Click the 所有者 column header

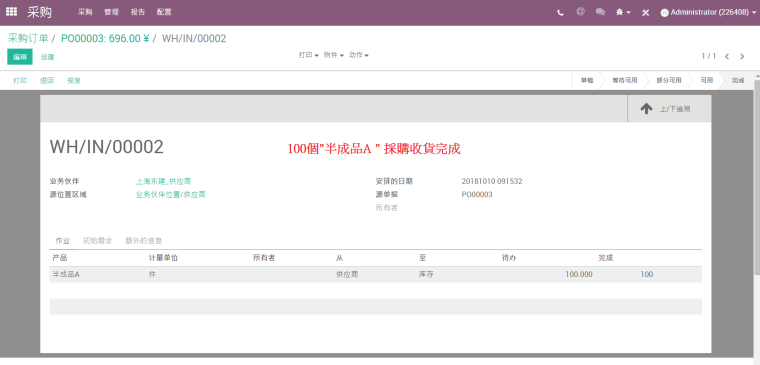point(264,258)
